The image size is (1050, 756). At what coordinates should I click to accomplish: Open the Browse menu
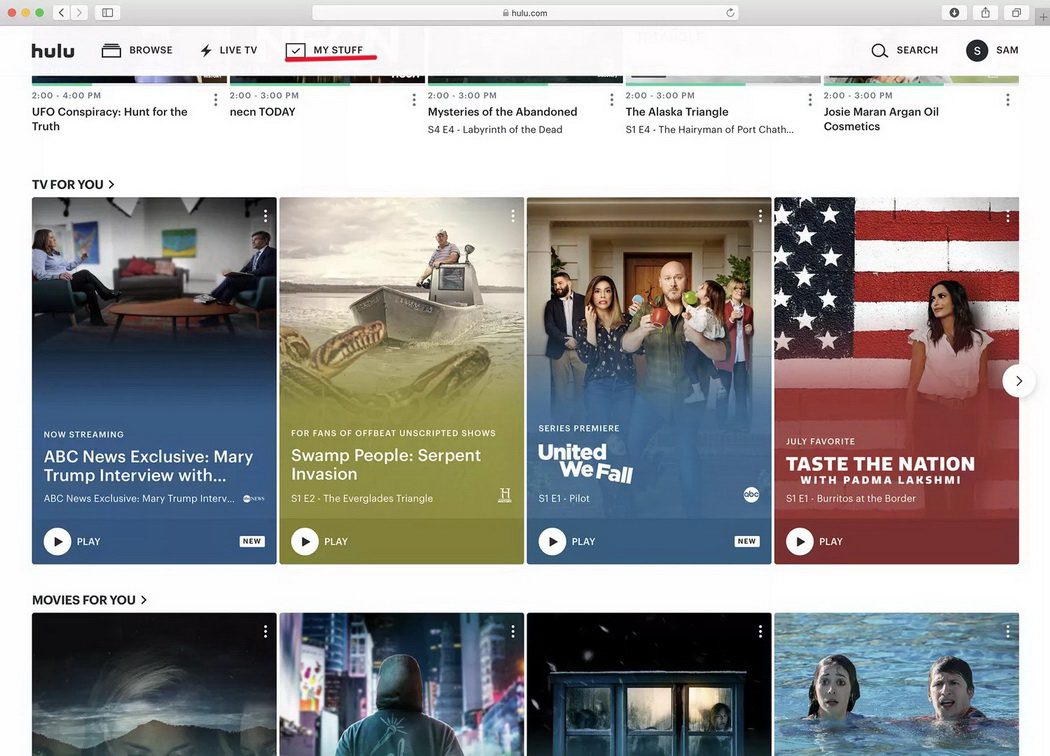137,51
